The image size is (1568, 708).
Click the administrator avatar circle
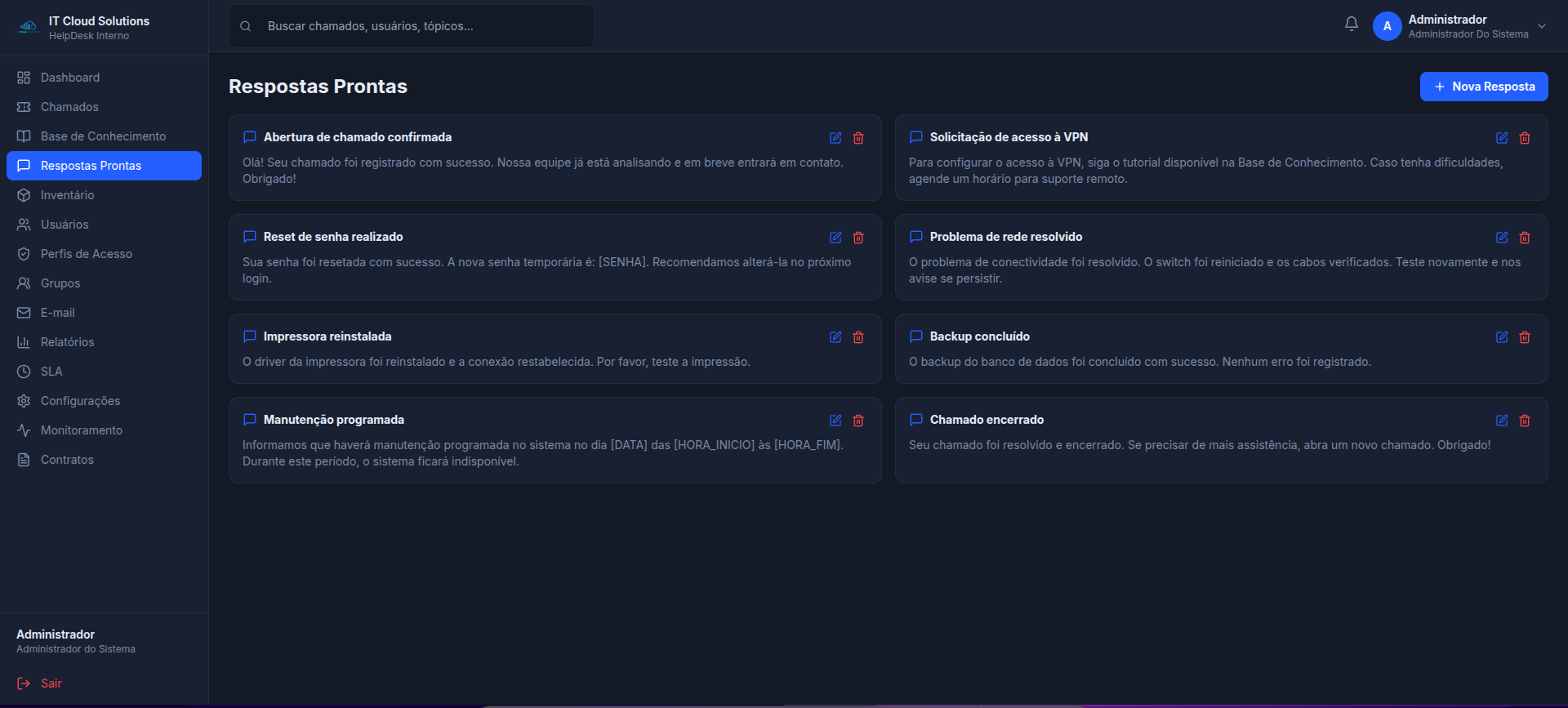coord(1388,26)
